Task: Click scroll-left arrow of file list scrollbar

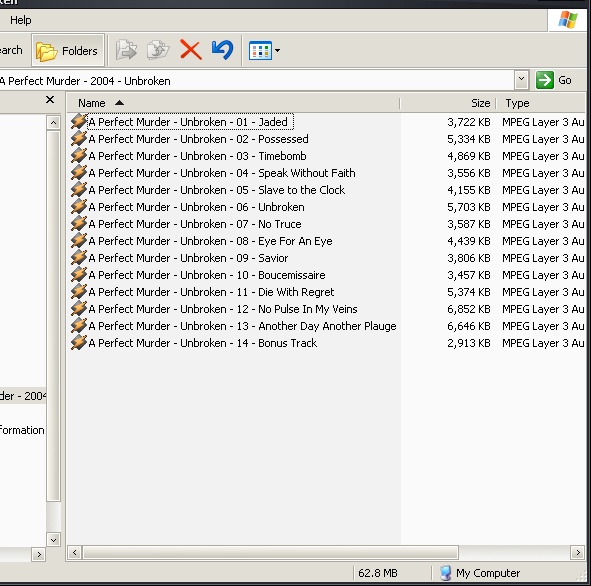Action: point(74,553)
